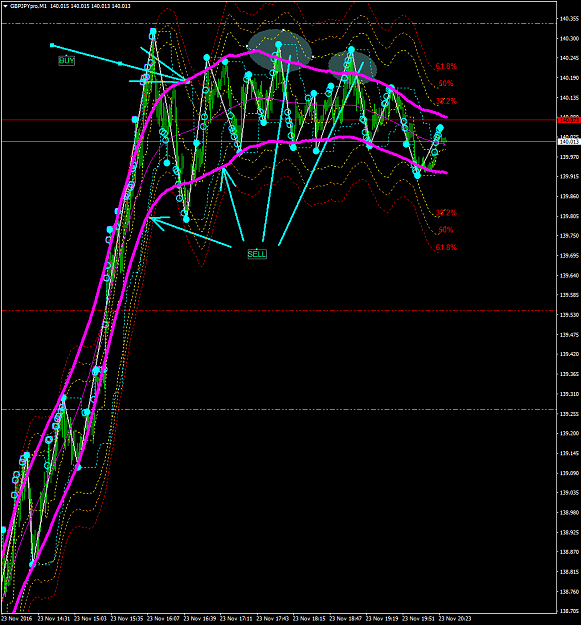Screen dimensions: 581x625
Task: Select the smaller gray ellipse object
Action: point(352,67)
